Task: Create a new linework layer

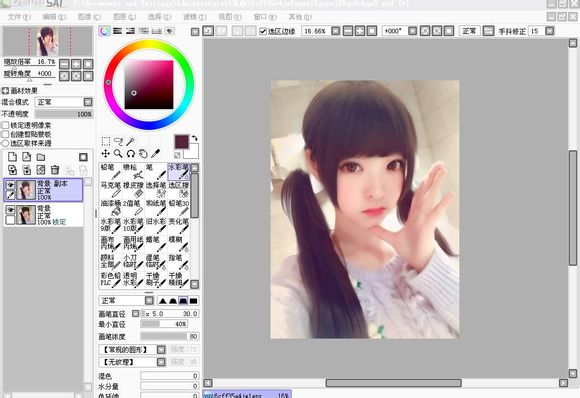Action: [x=26, y=157]
